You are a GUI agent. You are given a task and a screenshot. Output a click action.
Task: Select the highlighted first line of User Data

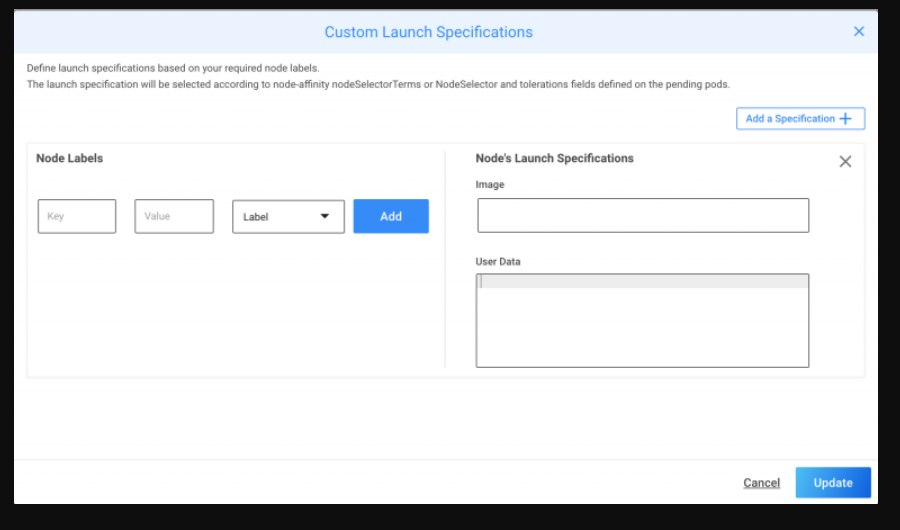tap(642, 282)
